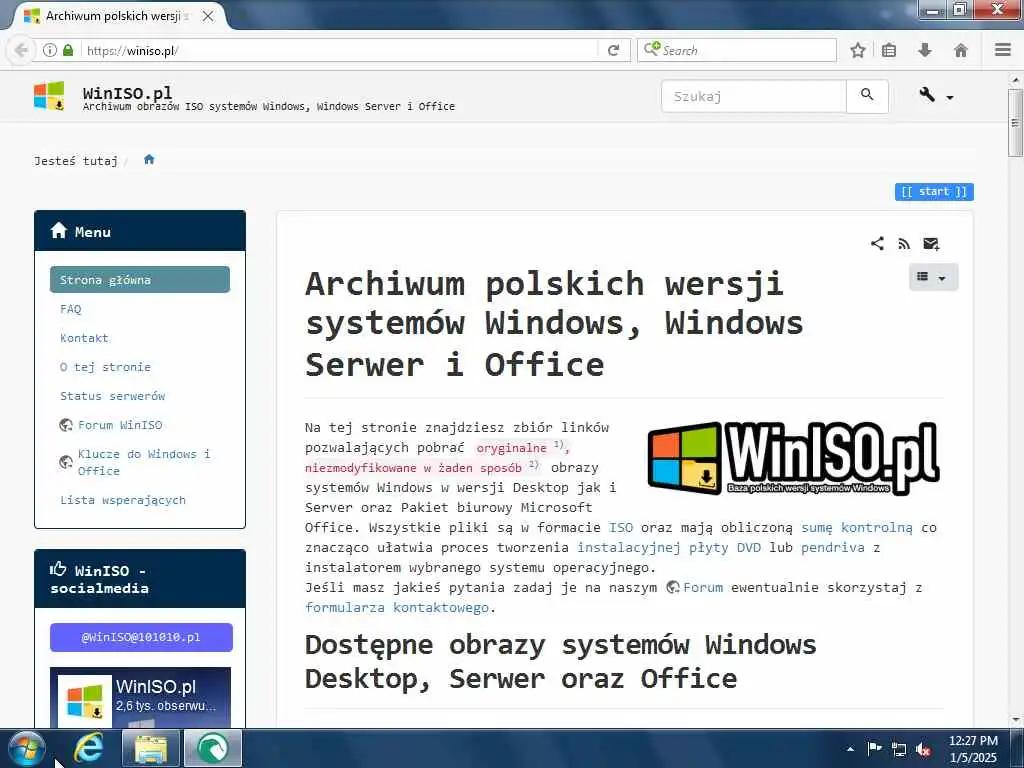Select the Archiwum polskich wersji browser tab

118,16
